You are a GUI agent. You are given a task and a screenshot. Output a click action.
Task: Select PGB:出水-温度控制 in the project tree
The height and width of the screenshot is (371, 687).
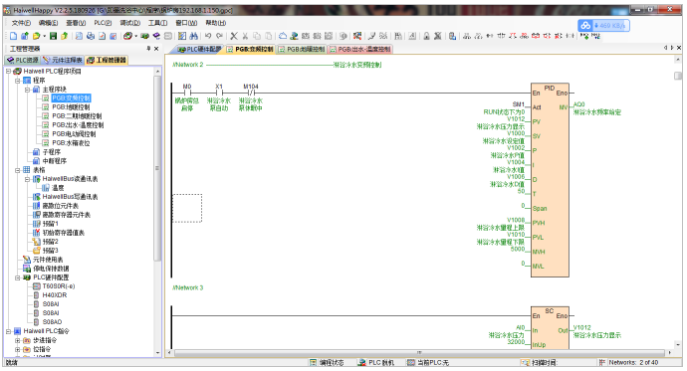[78, 125]
